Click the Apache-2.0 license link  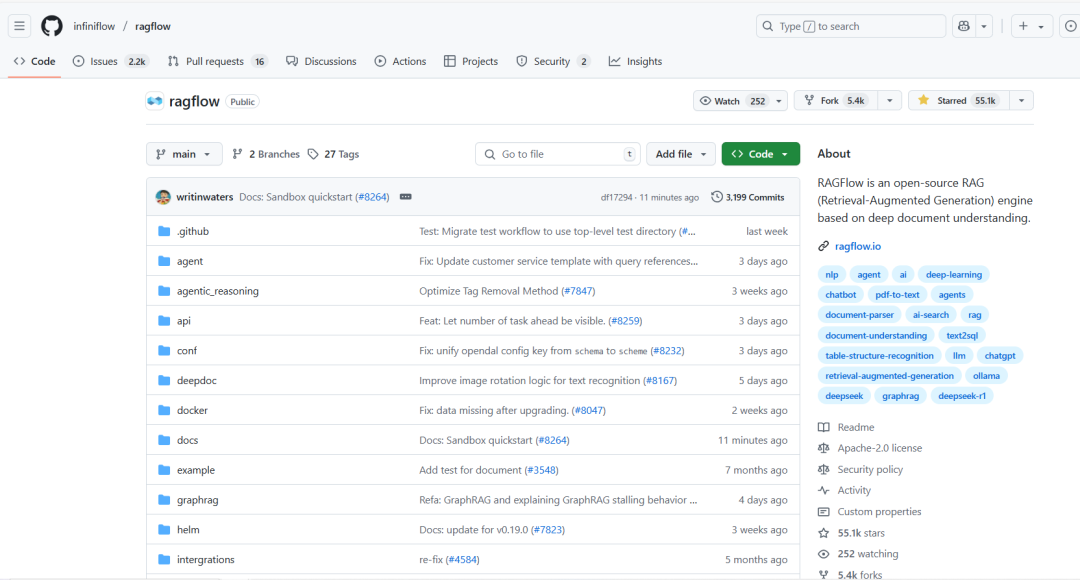(x=879, y=448)
